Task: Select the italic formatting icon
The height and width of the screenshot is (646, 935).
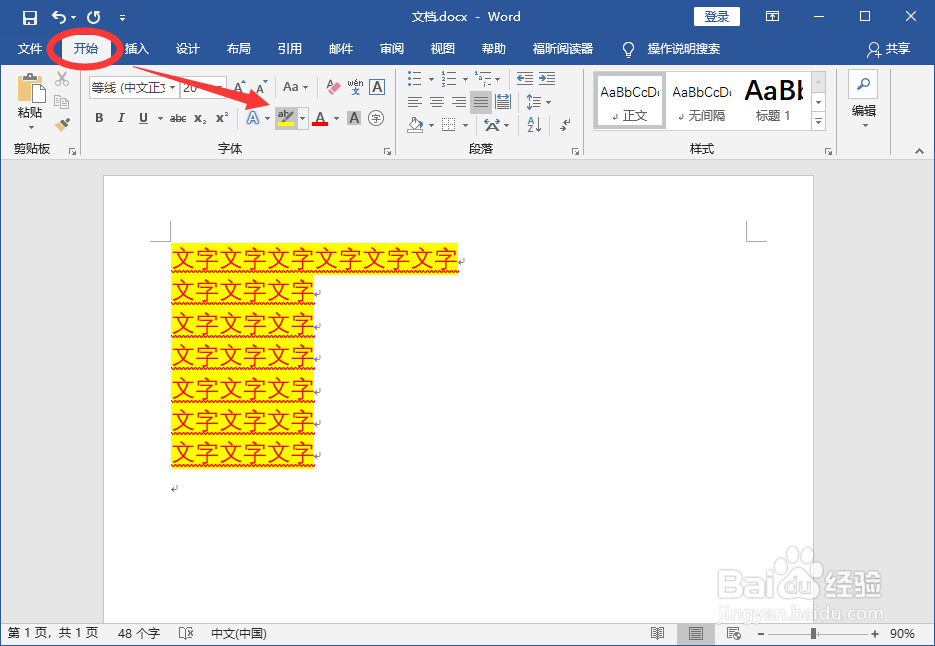Action: 121,118
